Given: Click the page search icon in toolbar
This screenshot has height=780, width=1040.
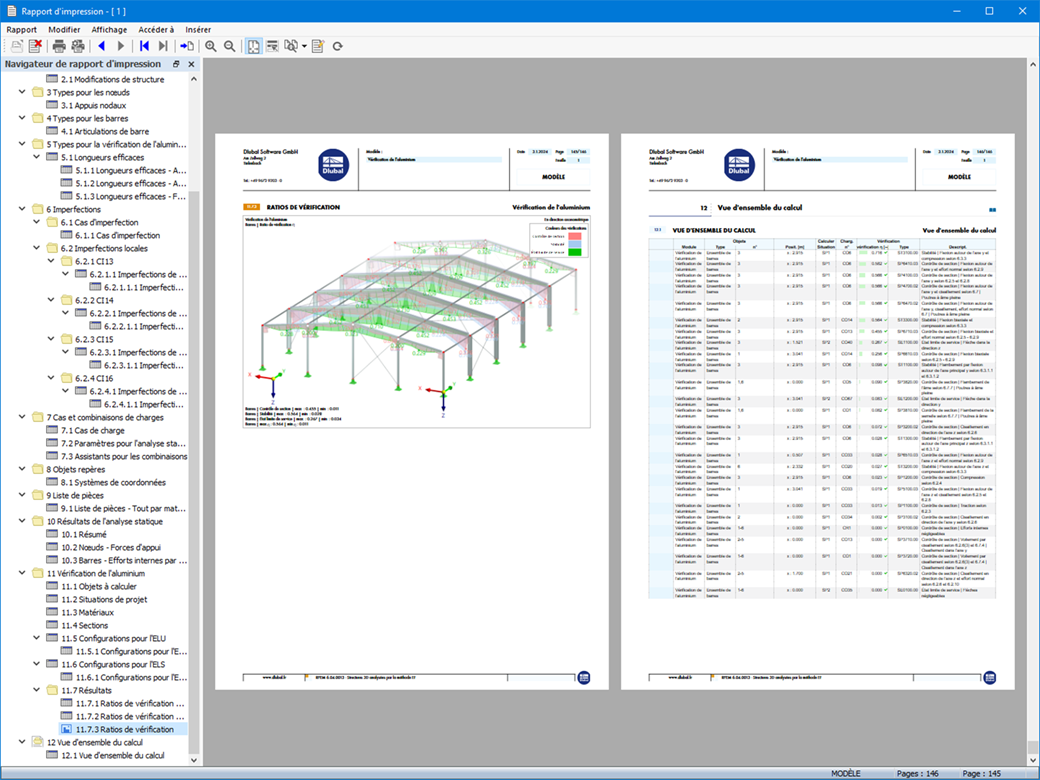Looking at the screenshot, I should [x=291, y=46].
